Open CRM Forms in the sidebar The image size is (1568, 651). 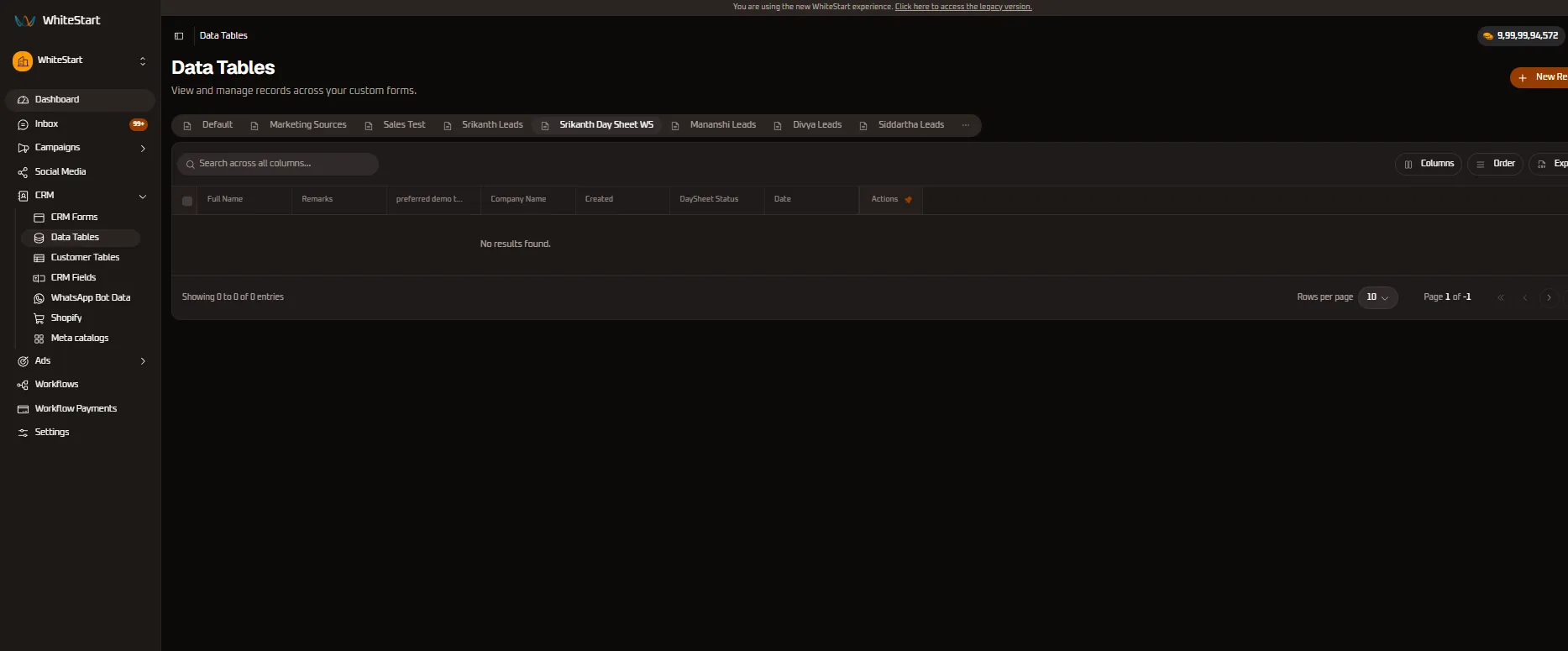pyautogui.click(x=80, y=218)
